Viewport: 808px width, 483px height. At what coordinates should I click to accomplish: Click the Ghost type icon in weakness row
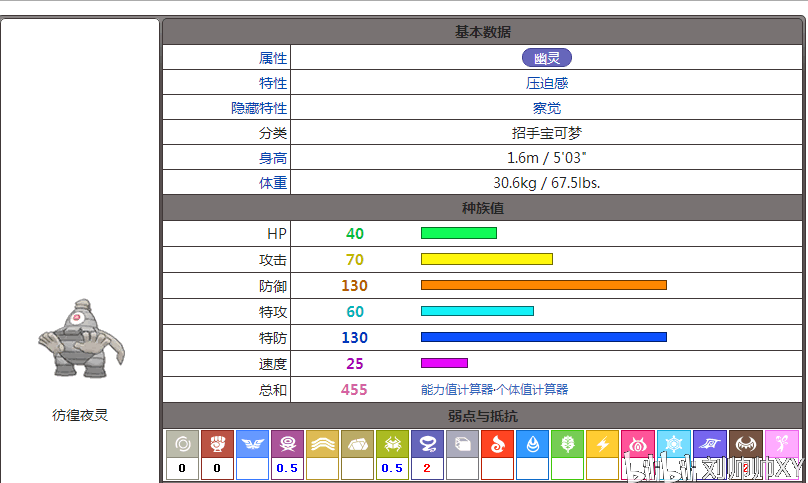427,444
